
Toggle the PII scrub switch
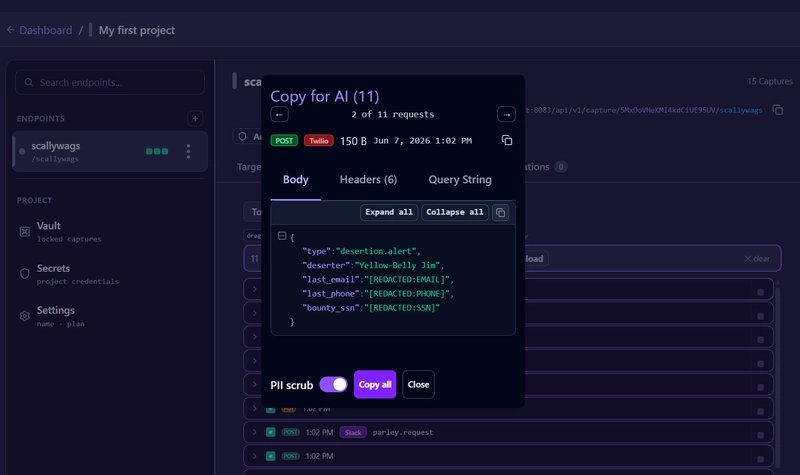[x=333, y=385]
